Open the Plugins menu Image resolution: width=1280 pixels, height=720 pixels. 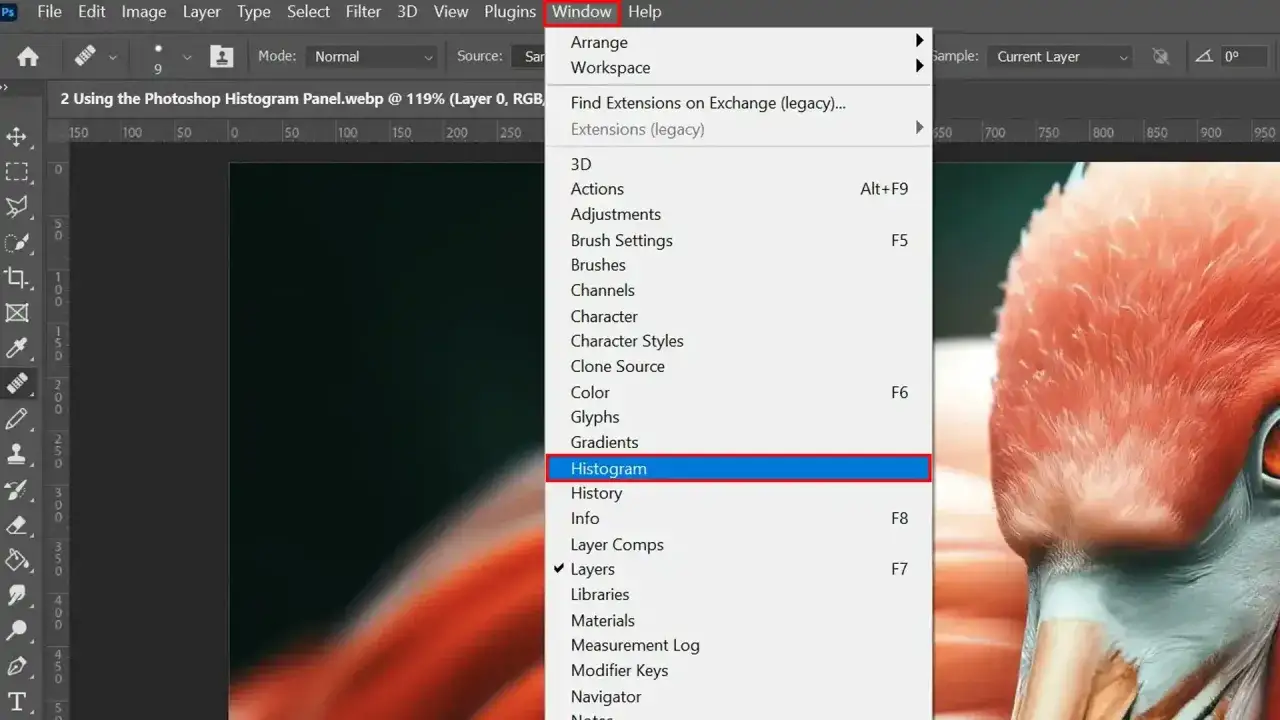click(x=510, y=12)
